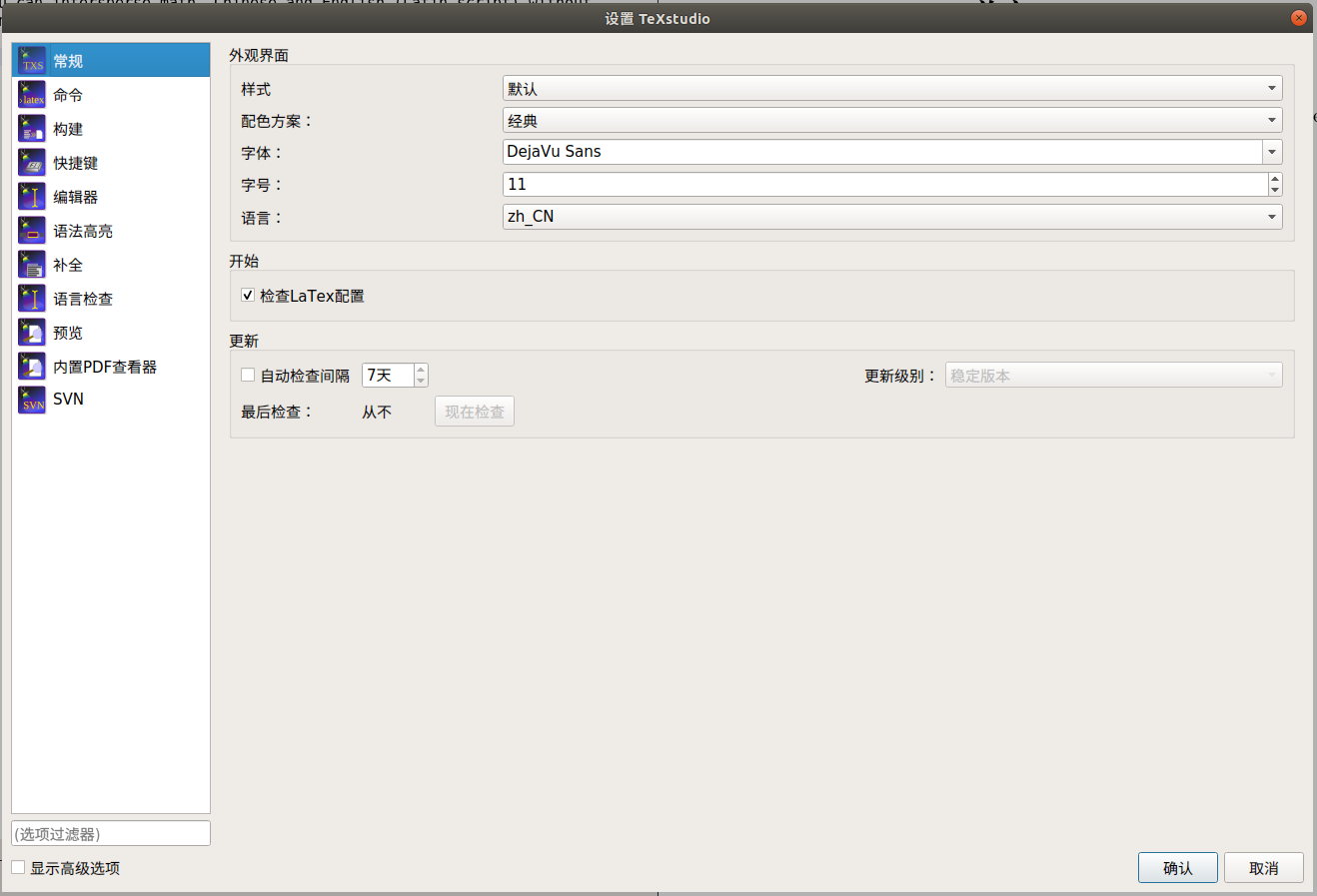Open the 样式 dropdown showing 默认
This screenshot has height=896, width=1317.
[892, 89]
